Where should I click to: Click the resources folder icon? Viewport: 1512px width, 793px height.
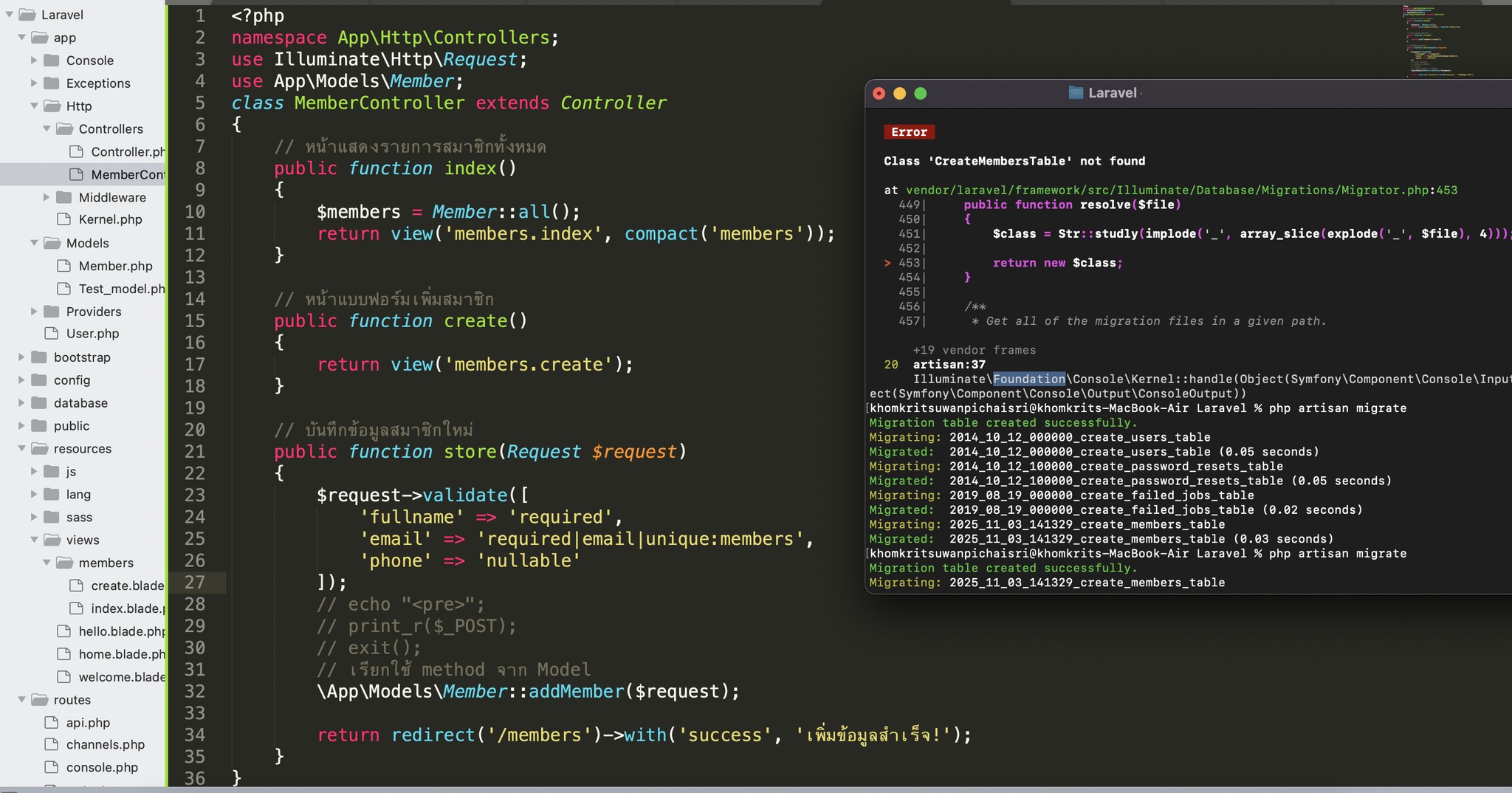pos(39,448)
